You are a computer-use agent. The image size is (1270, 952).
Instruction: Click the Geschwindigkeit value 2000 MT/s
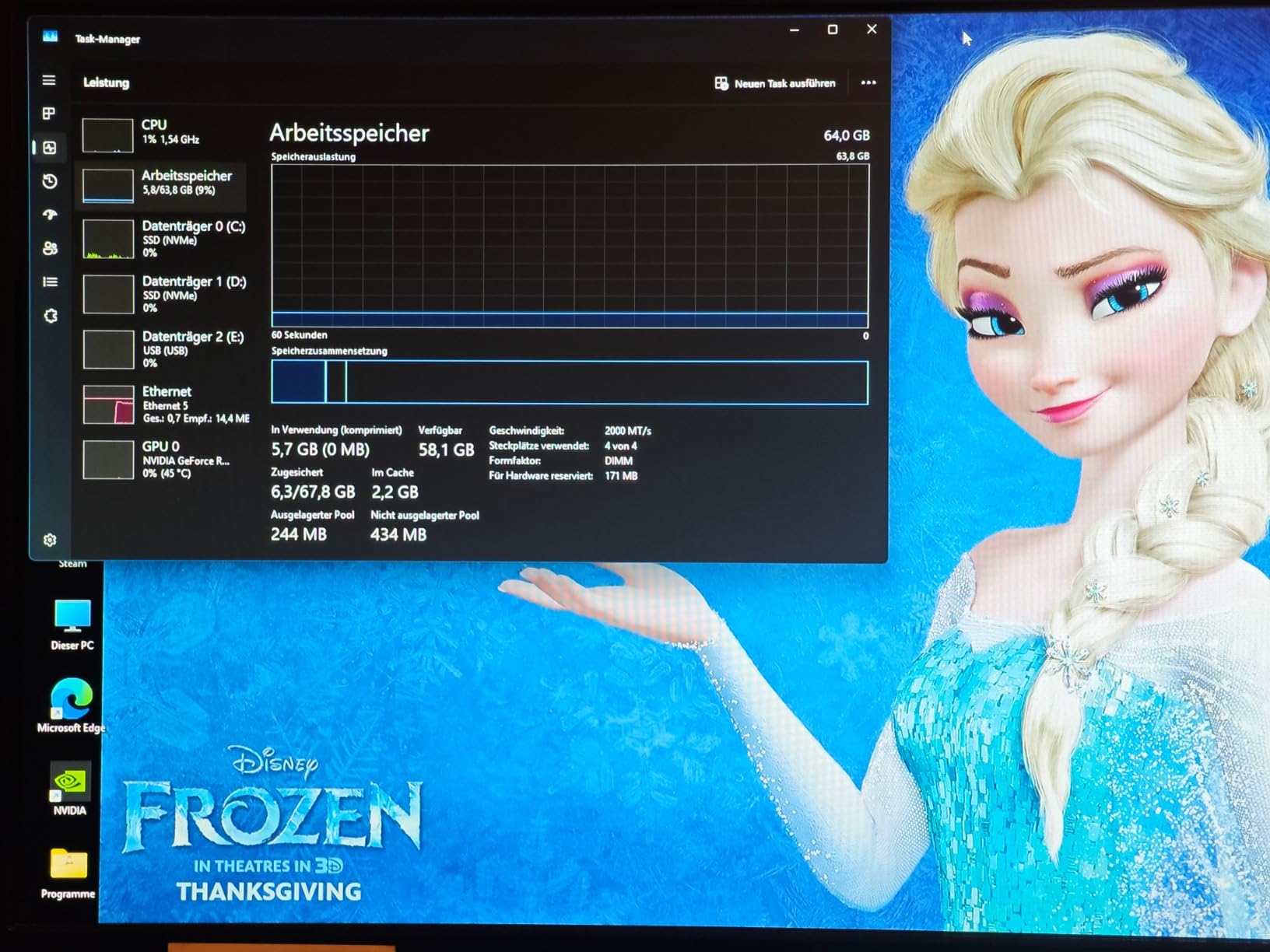pos(628,431)
